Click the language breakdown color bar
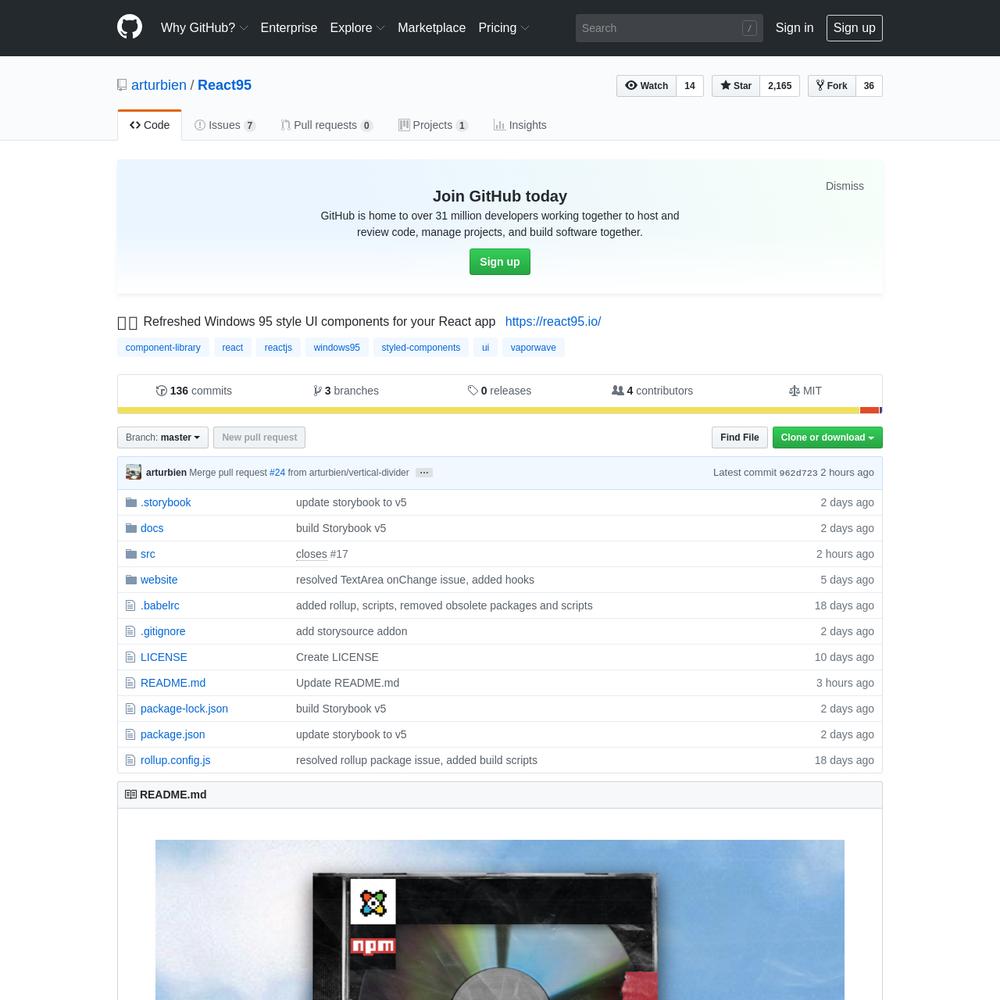 (500, 410)
